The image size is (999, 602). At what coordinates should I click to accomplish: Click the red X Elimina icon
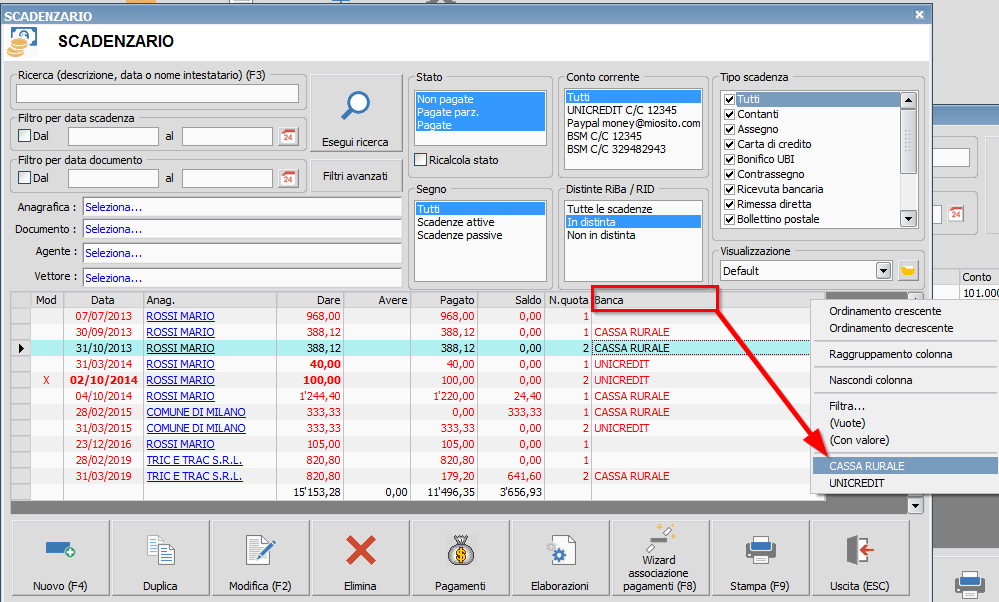click(x=361, y=550)
